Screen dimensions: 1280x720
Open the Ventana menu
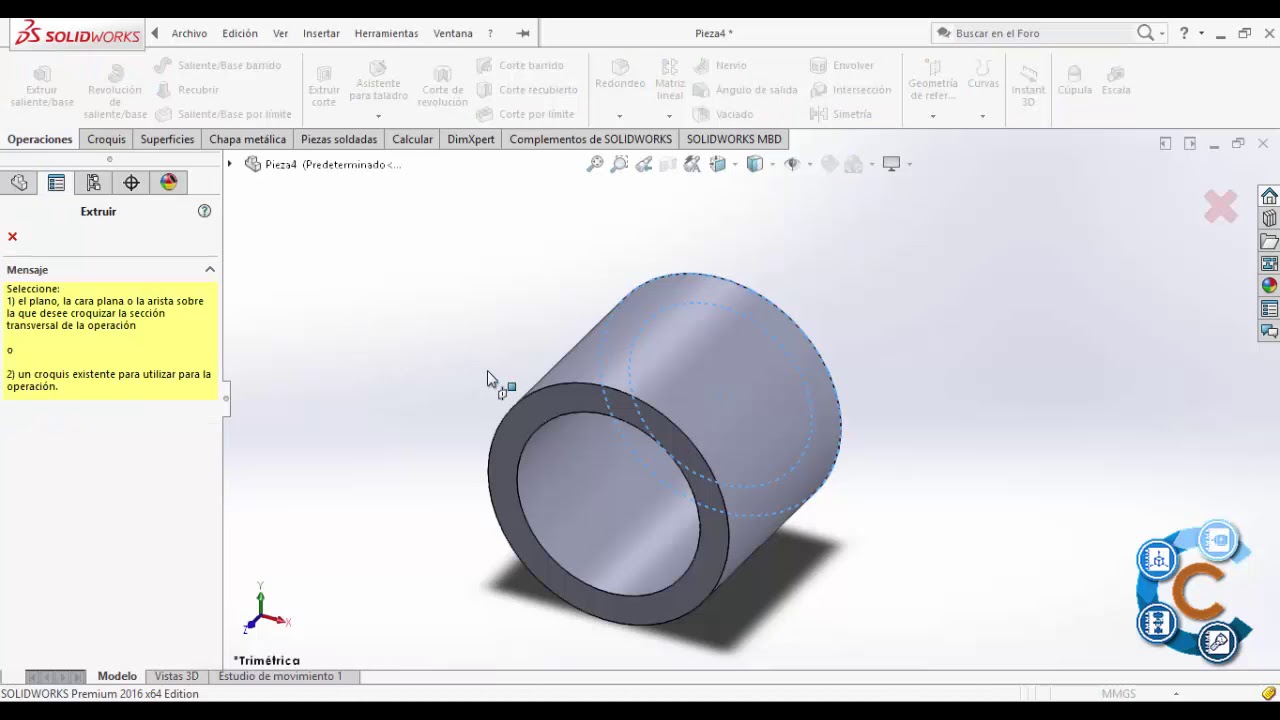(453, 33)
